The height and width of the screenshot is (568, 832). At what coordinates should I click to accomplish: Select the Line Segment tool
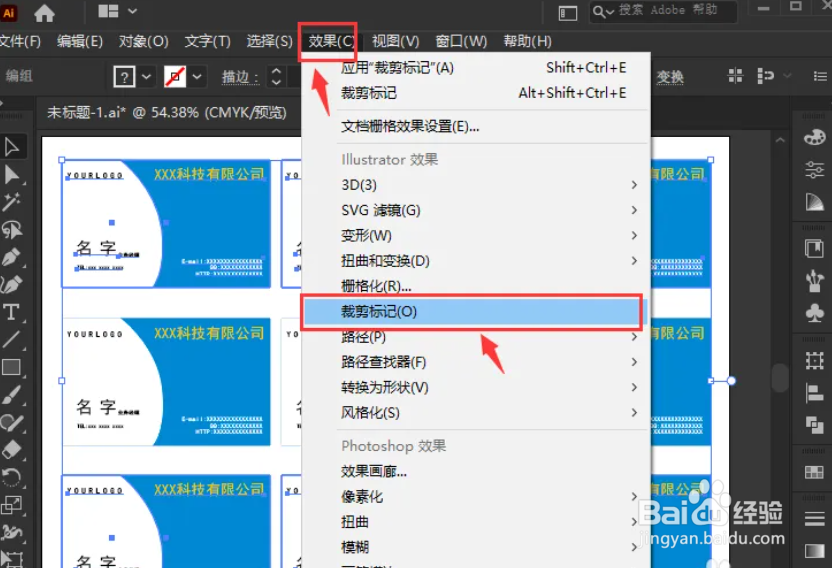click(12, 340)
